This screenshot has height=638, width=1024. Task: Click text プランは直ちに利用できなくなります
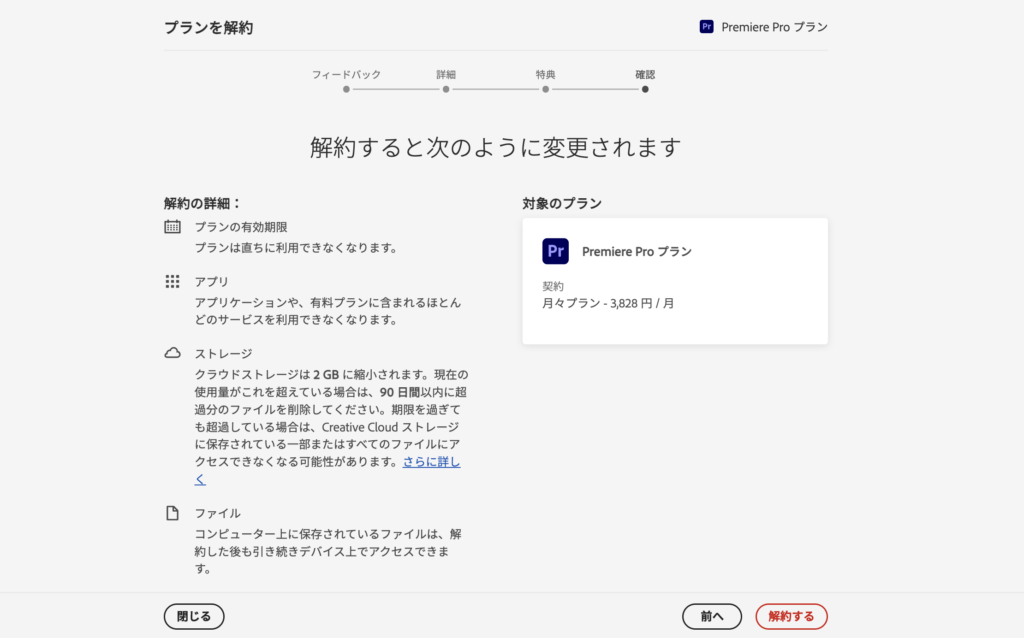coord(296,247)
